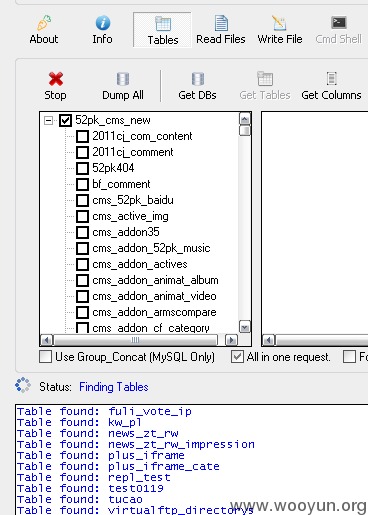Click log line 'Table found: kw_pl'
368x515 pixels.
[x=79, y=422]
